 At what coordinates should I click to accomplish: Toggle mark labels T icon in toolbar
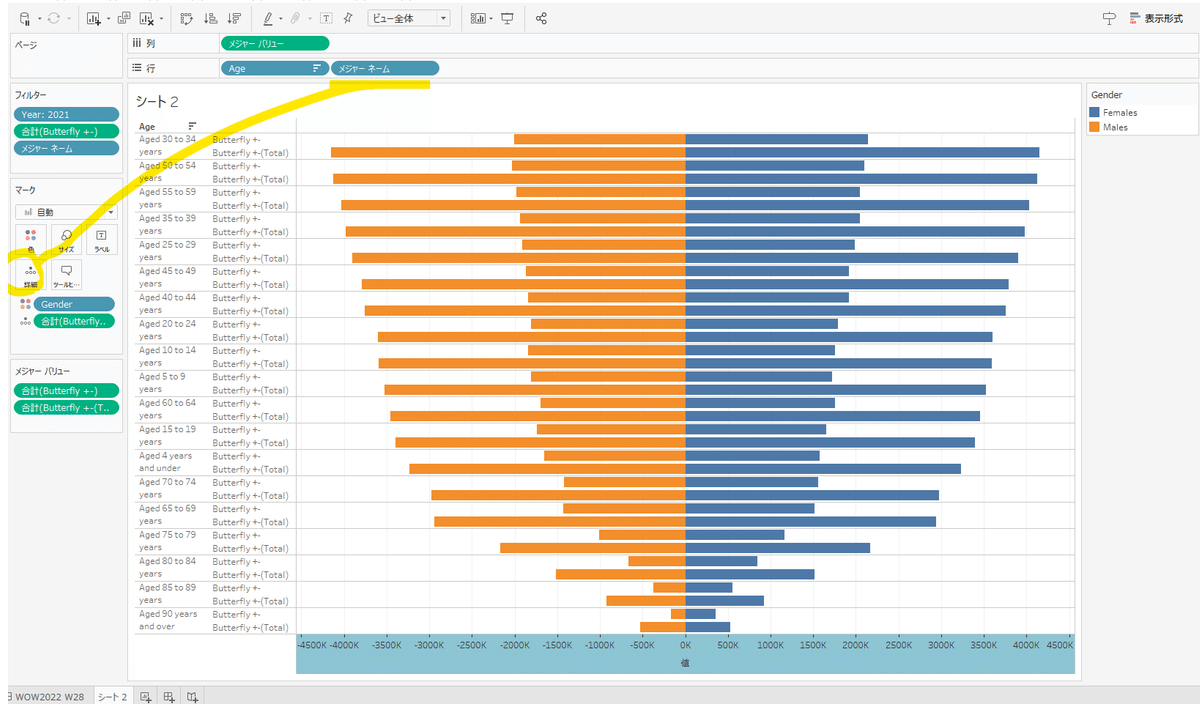click(326, 18)
